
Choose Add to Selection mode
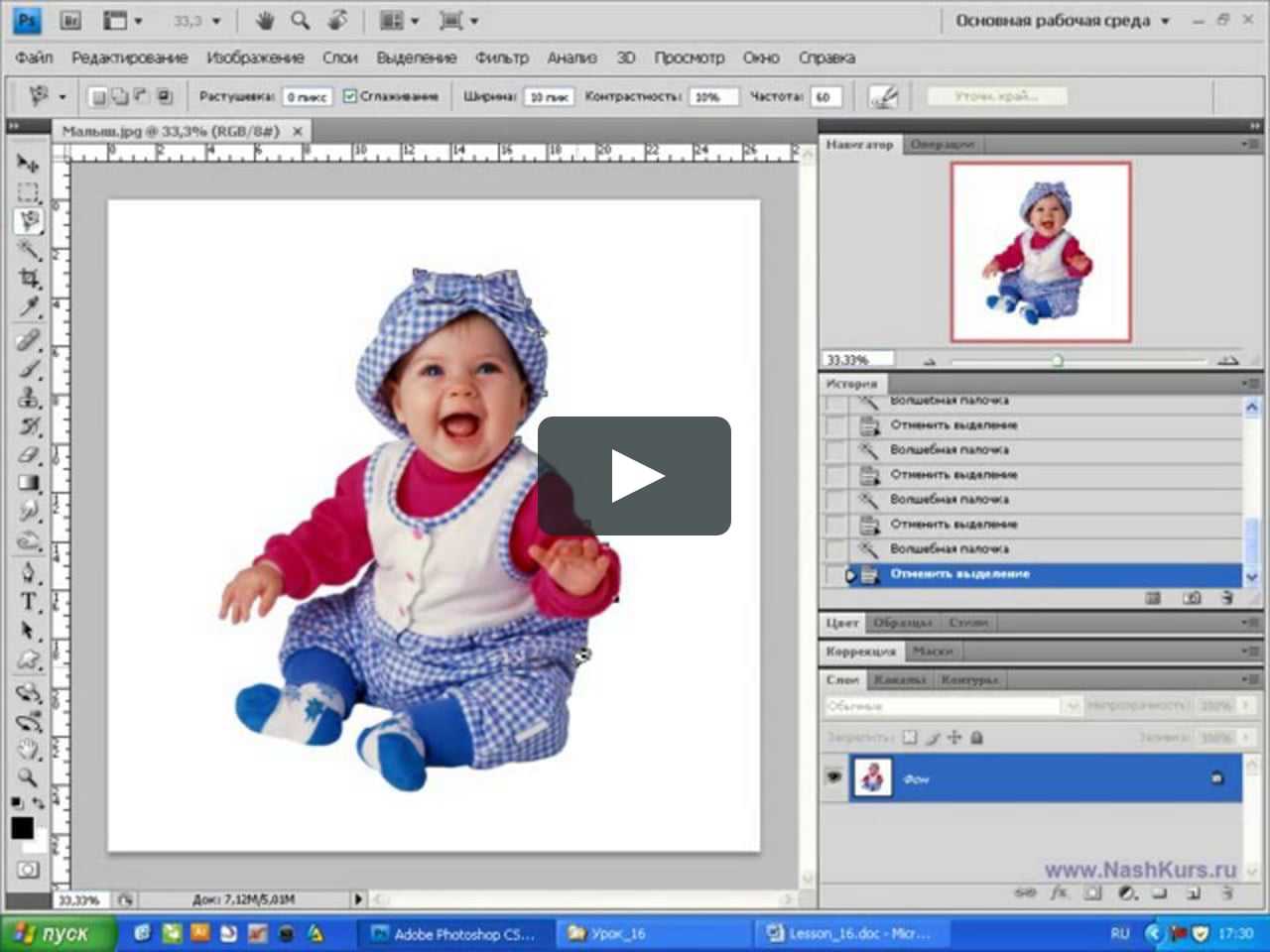(x=119, y=96)
